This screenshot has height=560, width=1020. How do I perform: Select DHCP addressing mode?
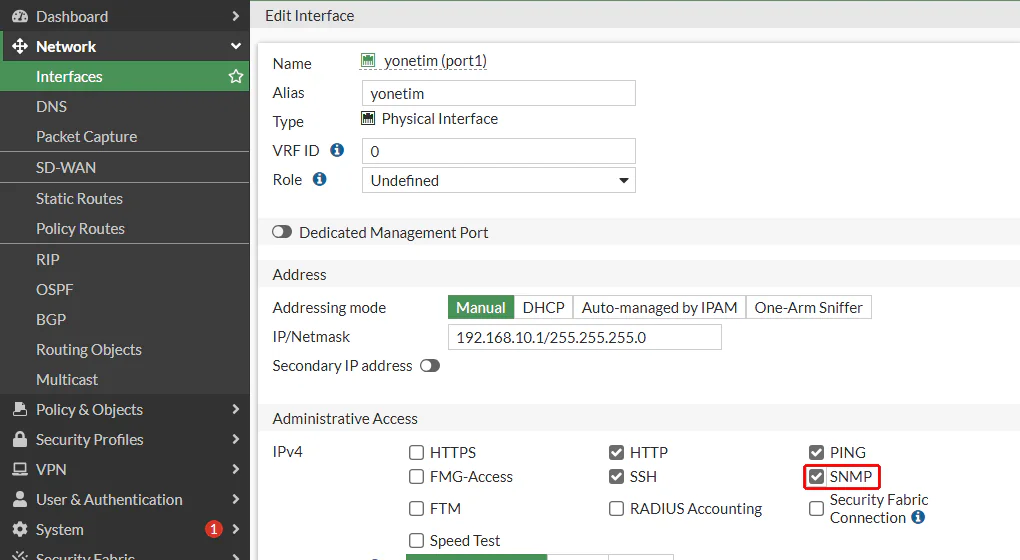[x=543, y=307]
